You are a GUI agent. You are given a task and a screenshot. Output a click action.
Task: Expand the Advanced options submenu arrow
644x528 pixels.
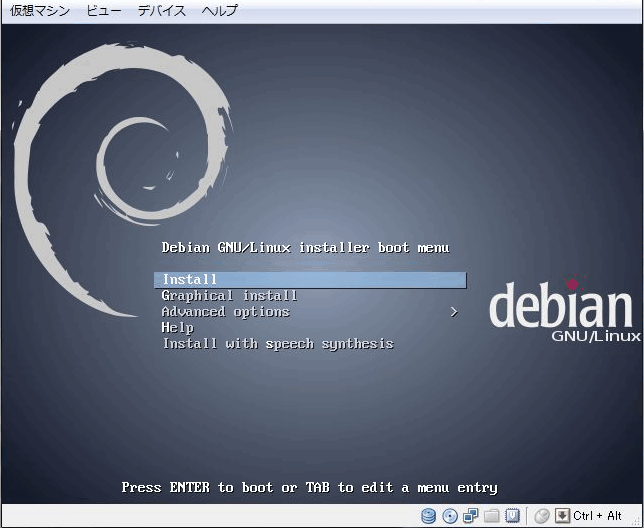pyautogui.click(x=454, y=312)
